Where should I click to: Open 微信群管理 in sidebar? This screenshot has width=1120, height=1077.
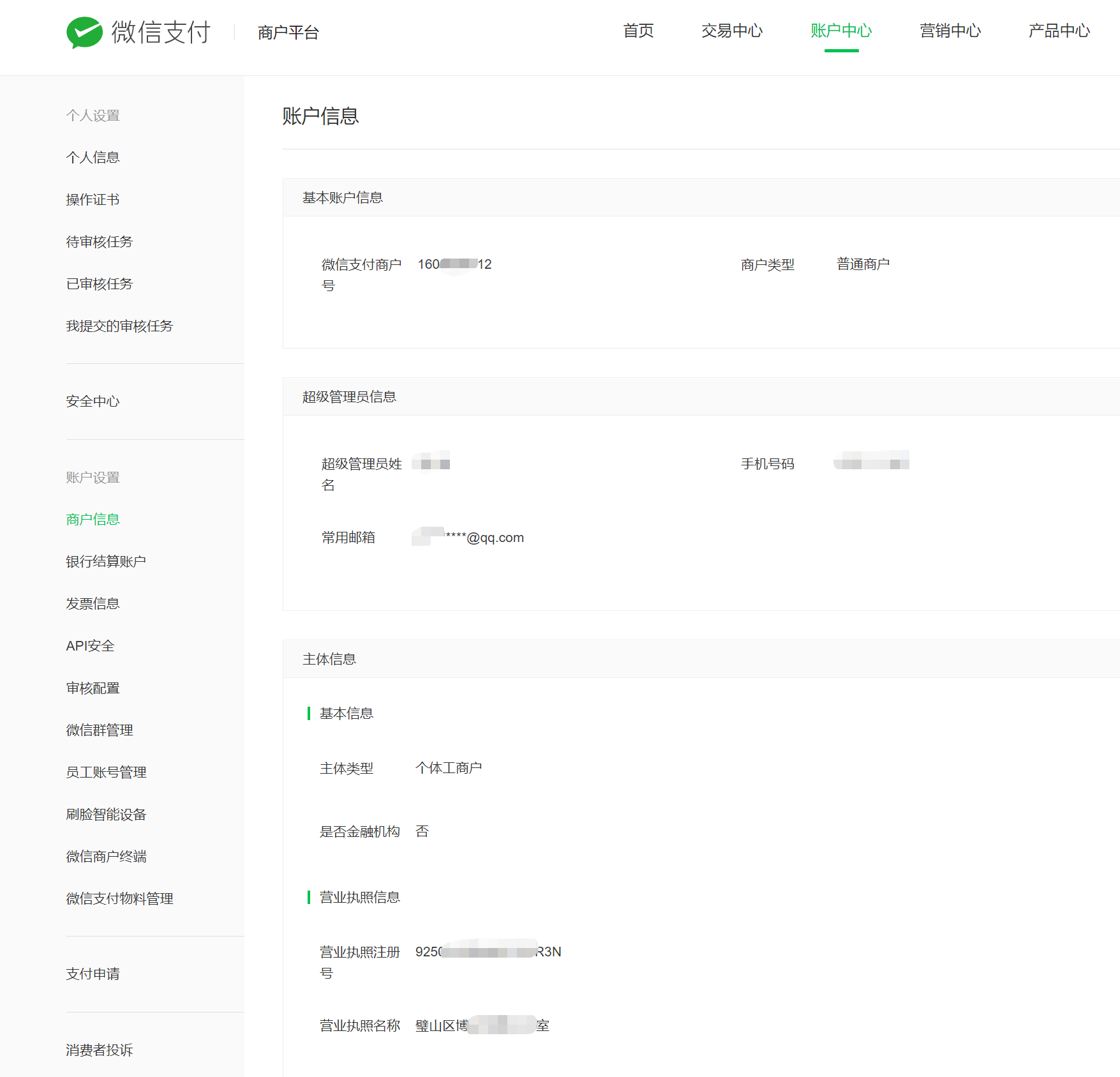point(100,730)
